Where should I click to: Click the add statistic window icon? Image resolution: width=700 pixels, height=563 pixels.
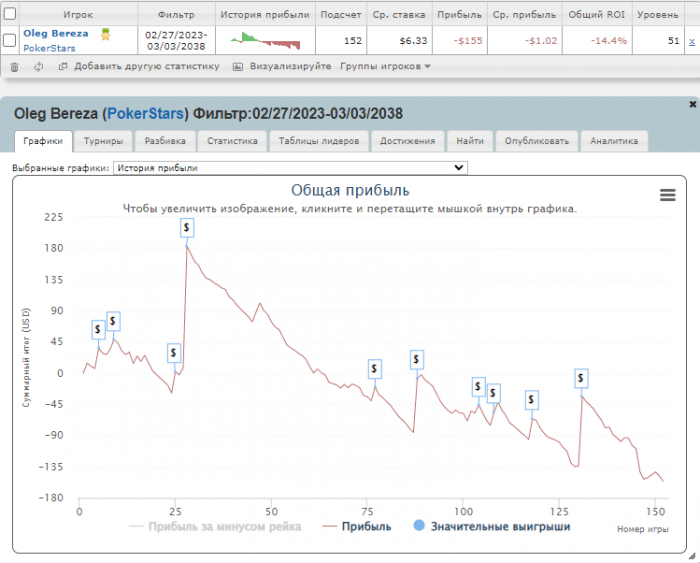63,67
